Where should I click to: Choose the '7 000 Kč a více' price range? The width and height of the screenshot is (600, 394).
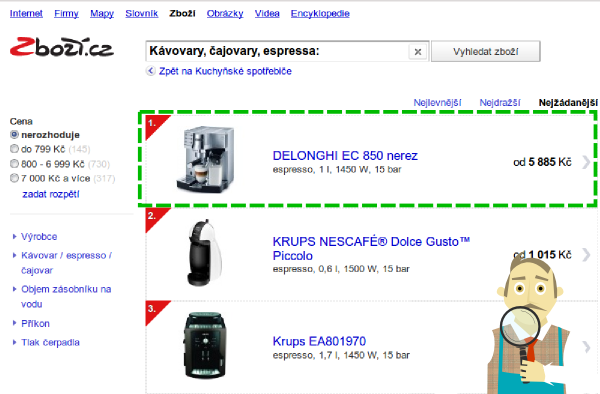click(x=14, y=178)
